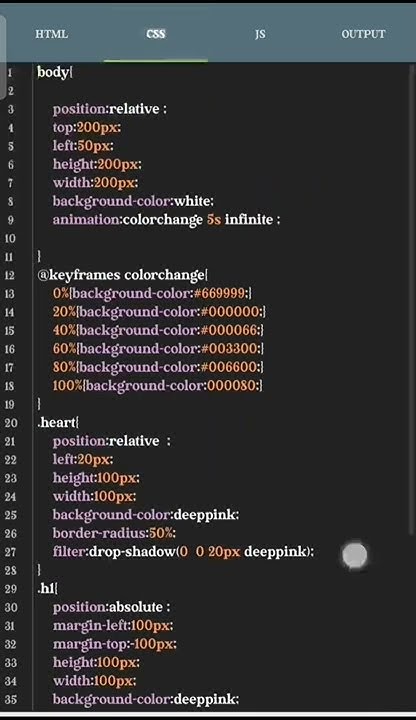Switch to the HTML tab
Viewport: 416px width, 720px height.
pyautogui.click(x=52, y=34)
